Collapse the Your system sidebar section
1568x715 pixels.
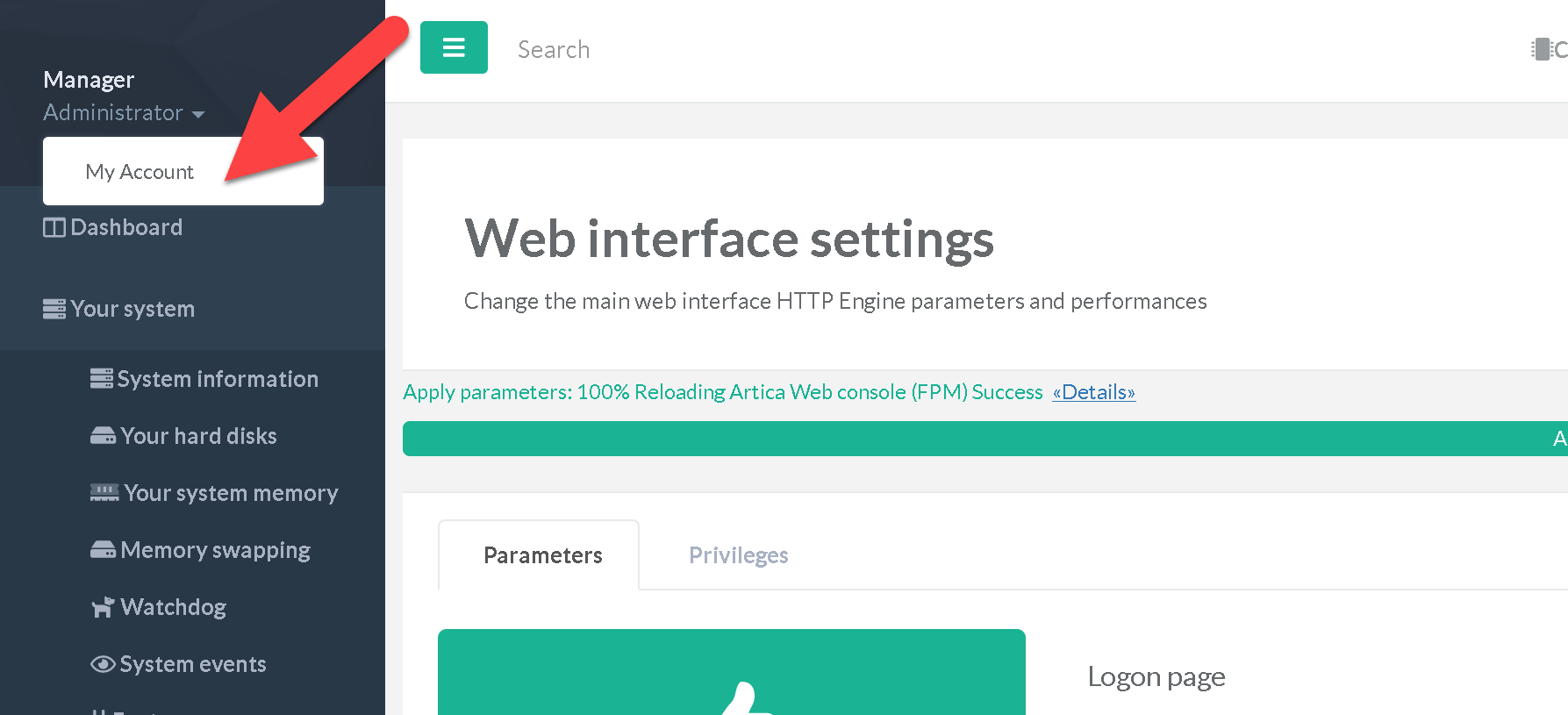tap(132, 309)
